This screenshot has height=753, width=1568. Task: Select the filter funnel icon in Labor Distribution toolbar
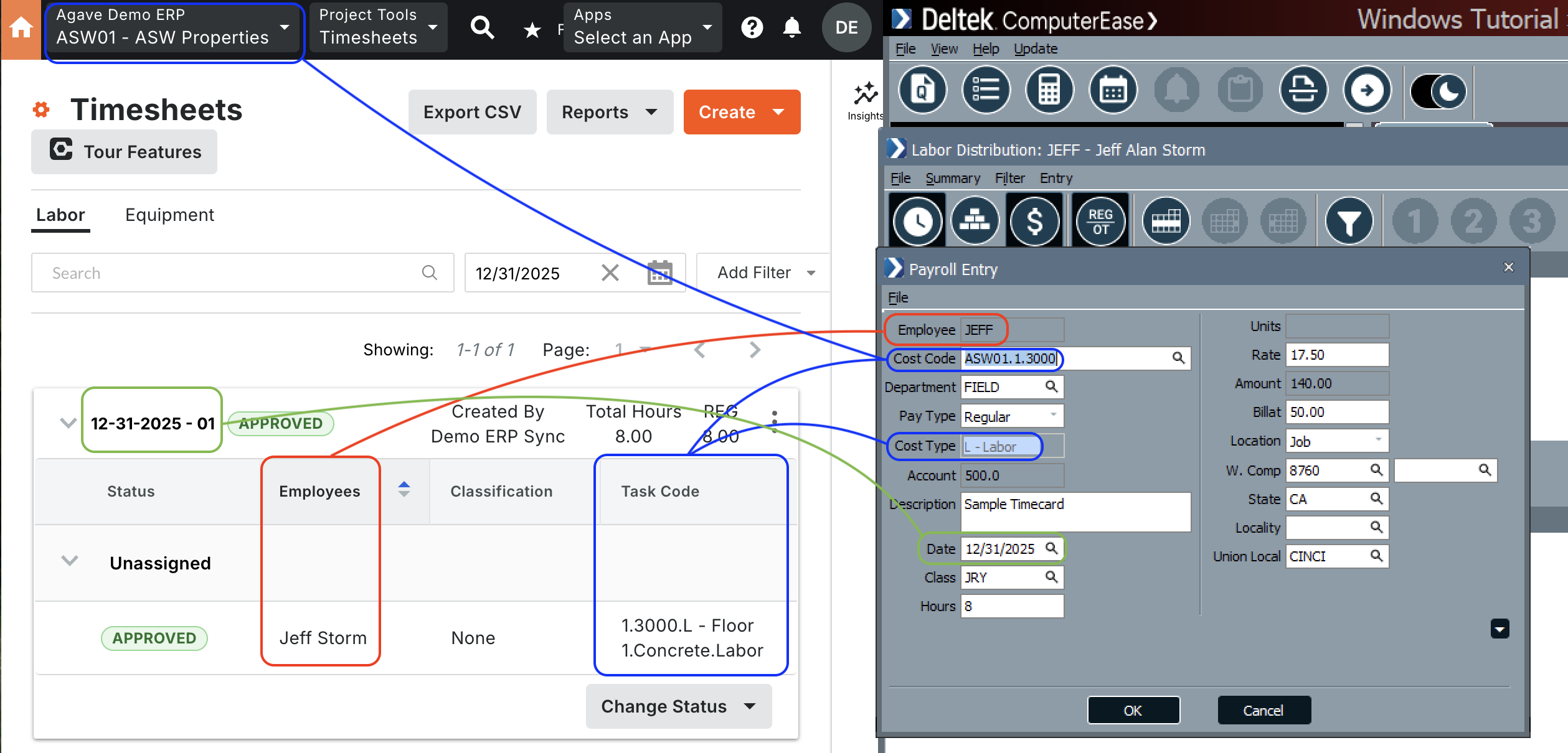click(x=1349, y=220)
